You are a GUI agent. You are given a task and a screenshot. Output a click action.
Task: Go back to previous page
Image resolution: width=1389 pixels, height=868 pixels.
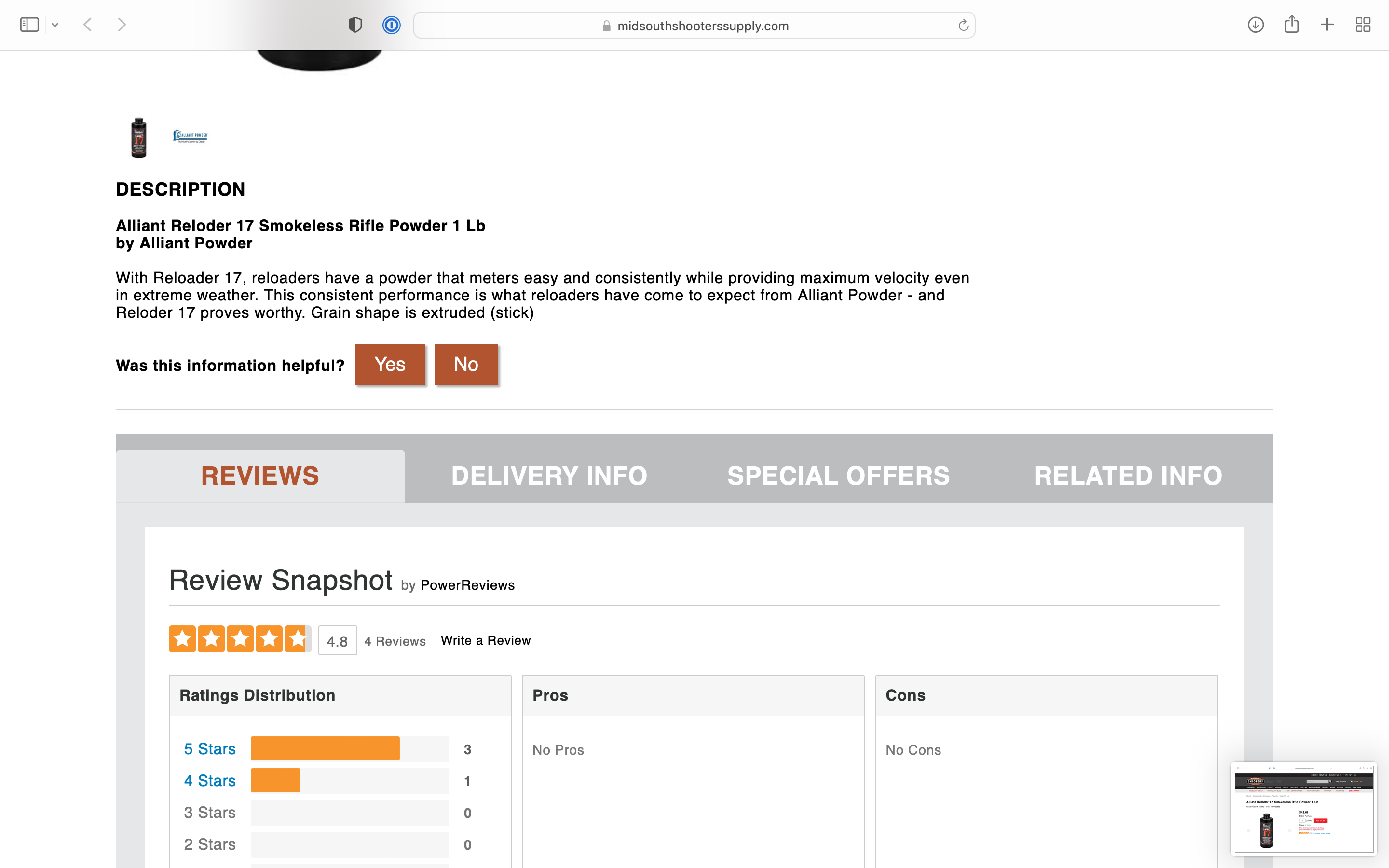tap(88, 25)
